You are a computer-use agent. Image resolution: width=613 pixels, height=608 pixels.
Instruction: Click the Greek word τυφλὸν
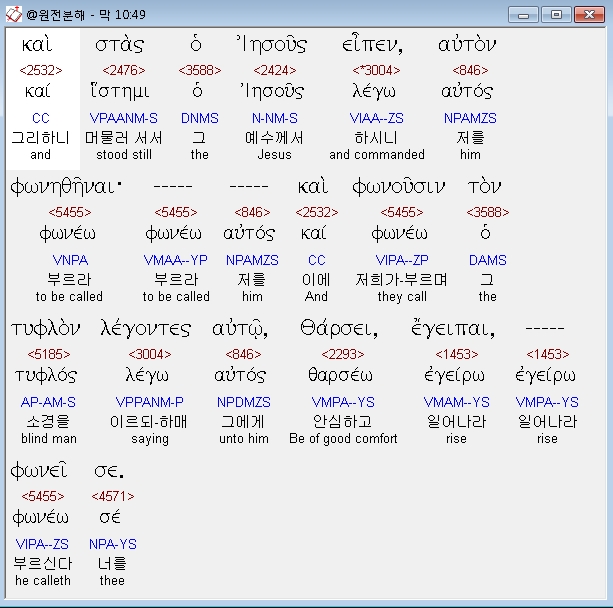click(x=46, y=329)
